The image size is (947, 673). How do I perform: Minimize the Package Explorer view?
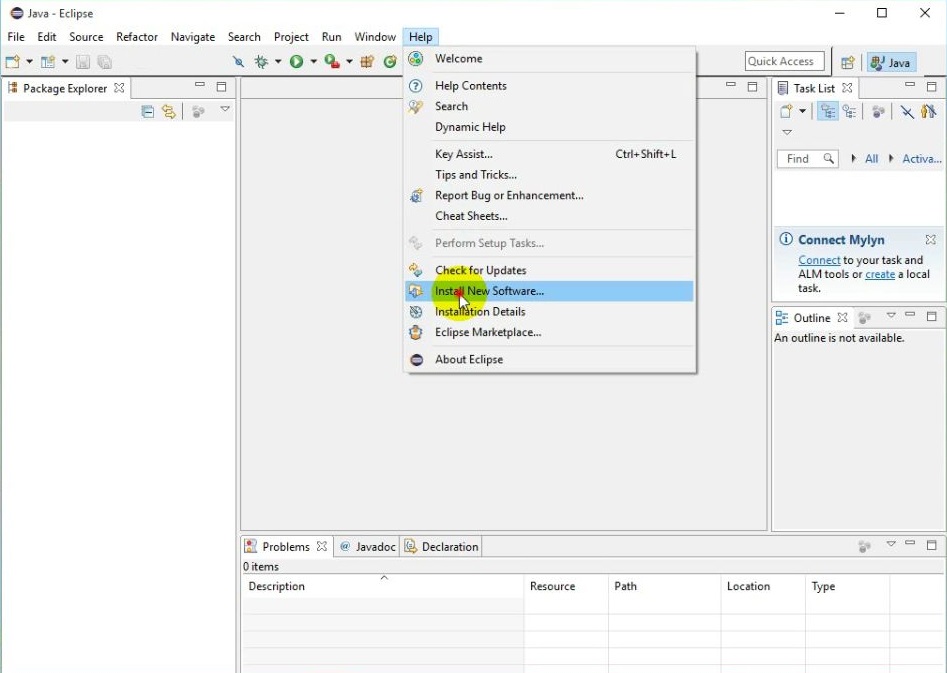tap(200, 85)
